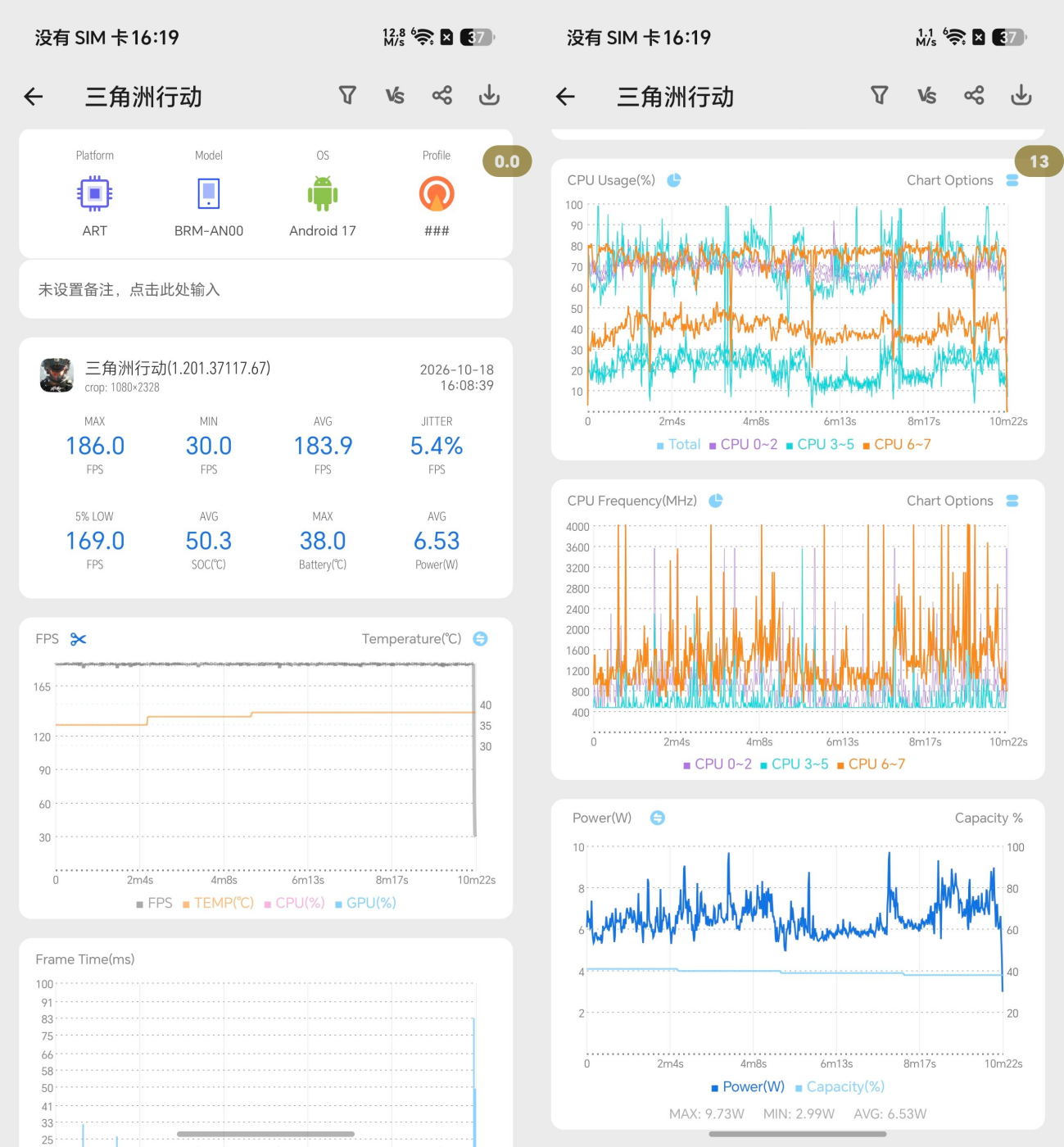1064x1147 pixels.
Task: Open filter funnel icon in left screen
Action: tap(347, 96)
